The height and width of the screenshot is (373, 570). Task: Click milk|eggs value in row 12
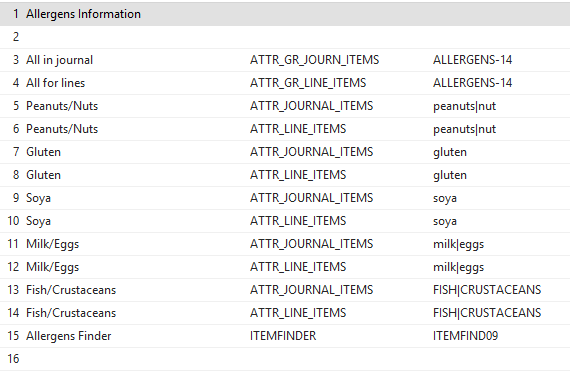pyautogui.click(x=458, y=267)
